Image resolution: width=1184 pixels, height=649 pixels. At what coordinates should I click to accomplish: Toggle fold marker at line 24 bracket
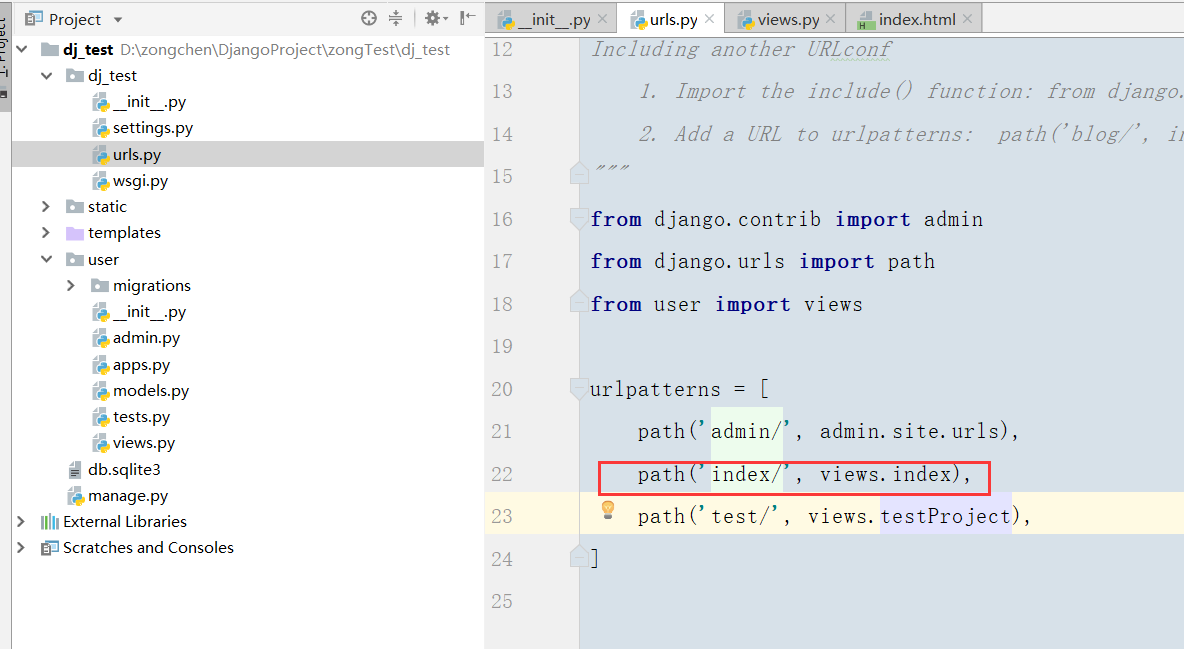pyautogui.click(x=579, y=556)
